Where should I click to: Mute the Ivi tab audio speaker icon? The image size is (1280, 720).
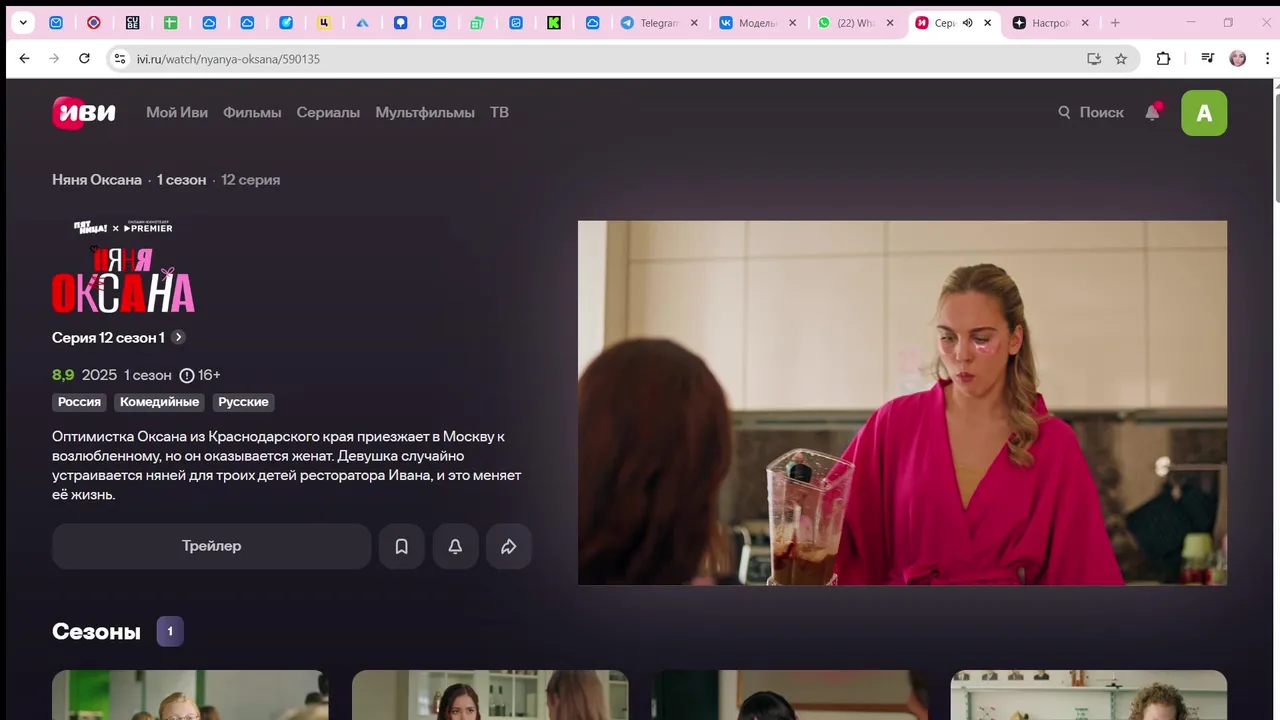coord(967,22)
